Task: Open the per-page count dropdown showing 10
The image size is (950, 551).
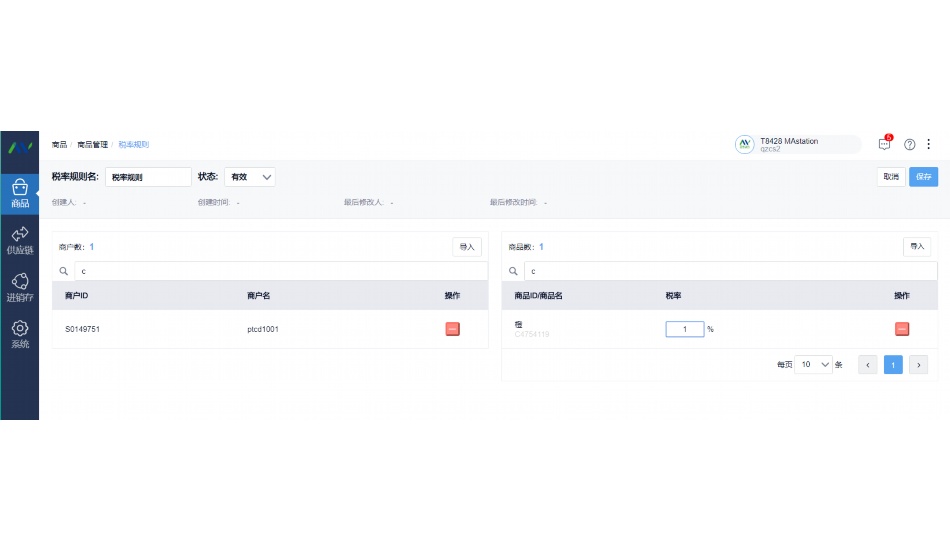Action: coord(813,365)
